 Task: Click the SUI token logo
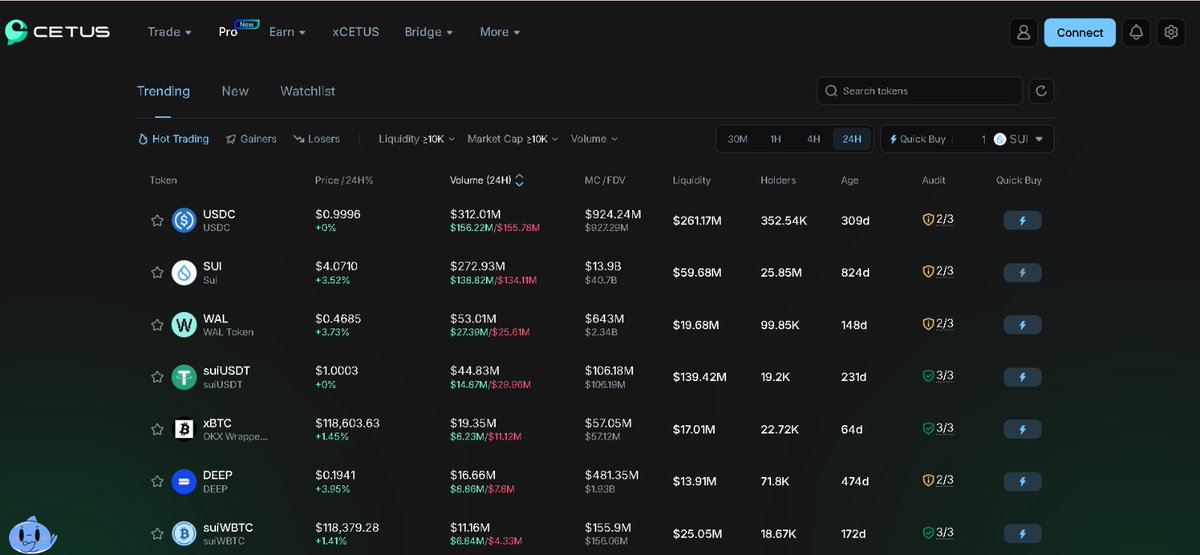point(184,272)
